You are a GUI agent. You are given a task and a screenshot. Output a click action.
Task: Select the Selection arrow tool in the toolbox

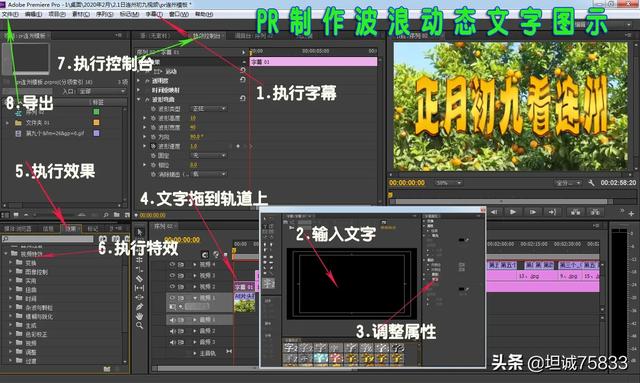(x=140, y=232)
